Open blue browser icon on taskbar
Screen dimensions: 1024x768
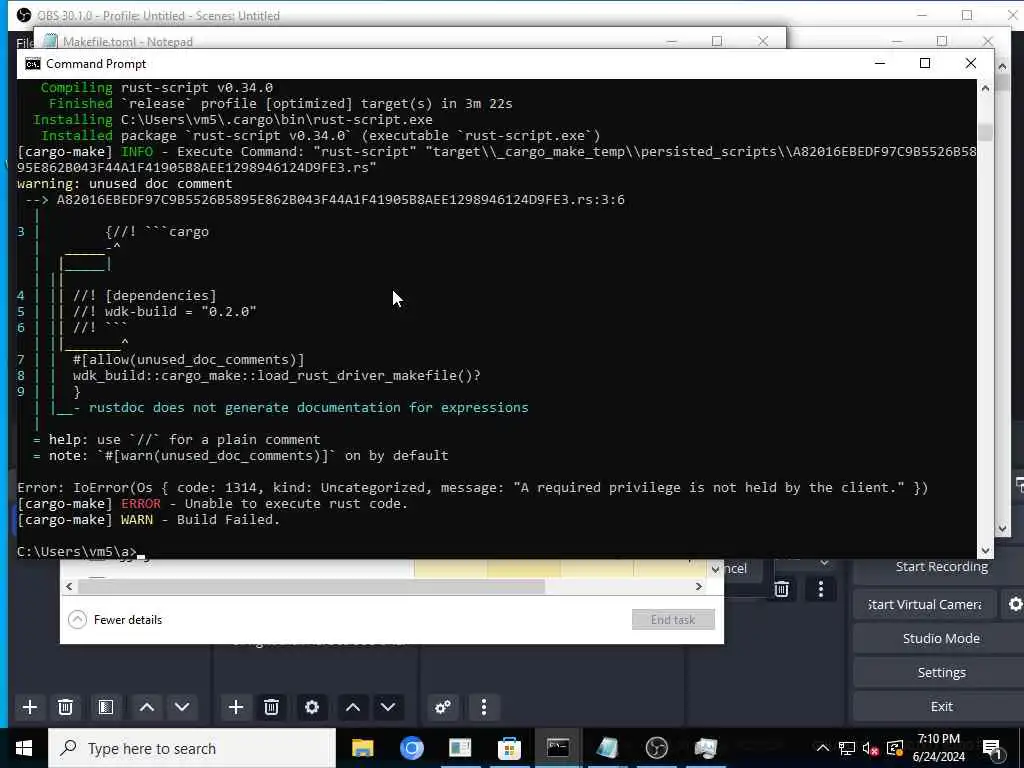coord(411,748)
